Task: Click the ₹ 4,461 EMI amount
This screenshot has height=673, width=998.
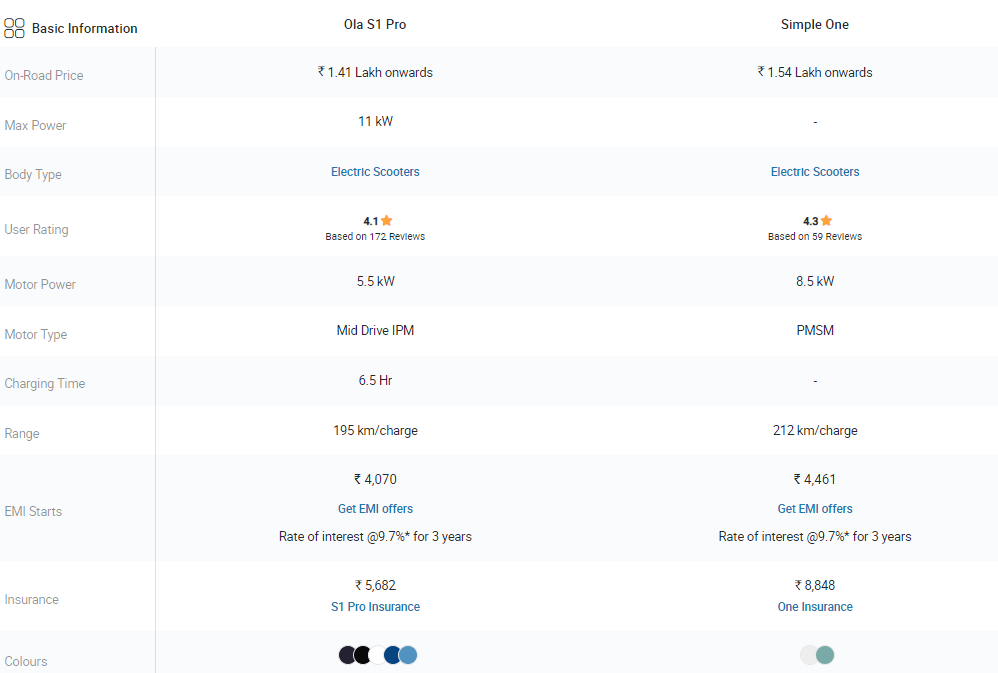Action: (815, 479)
